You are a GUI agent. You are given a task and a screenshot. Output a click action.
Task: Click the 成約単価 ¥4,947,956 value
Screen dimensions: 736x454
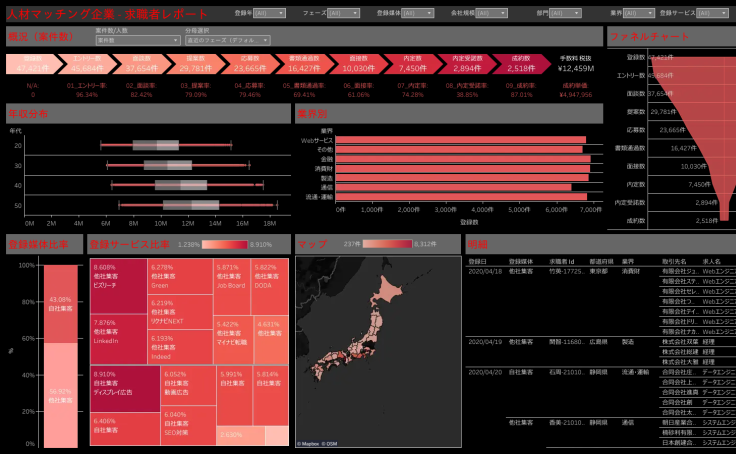click(576, 95)
